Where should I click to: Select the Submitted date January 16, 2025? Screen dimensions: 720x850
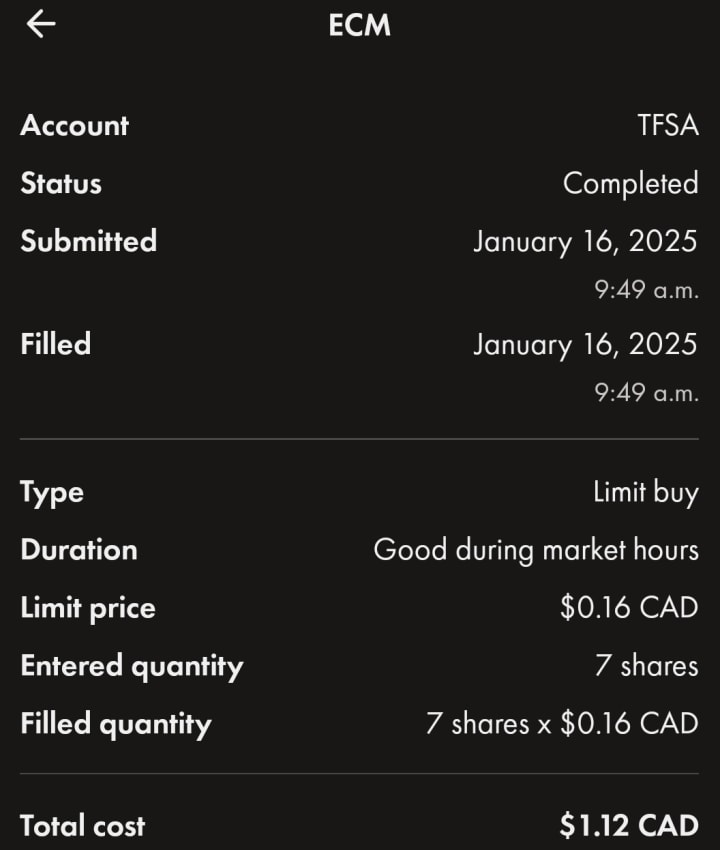click(x=585, y=242)
